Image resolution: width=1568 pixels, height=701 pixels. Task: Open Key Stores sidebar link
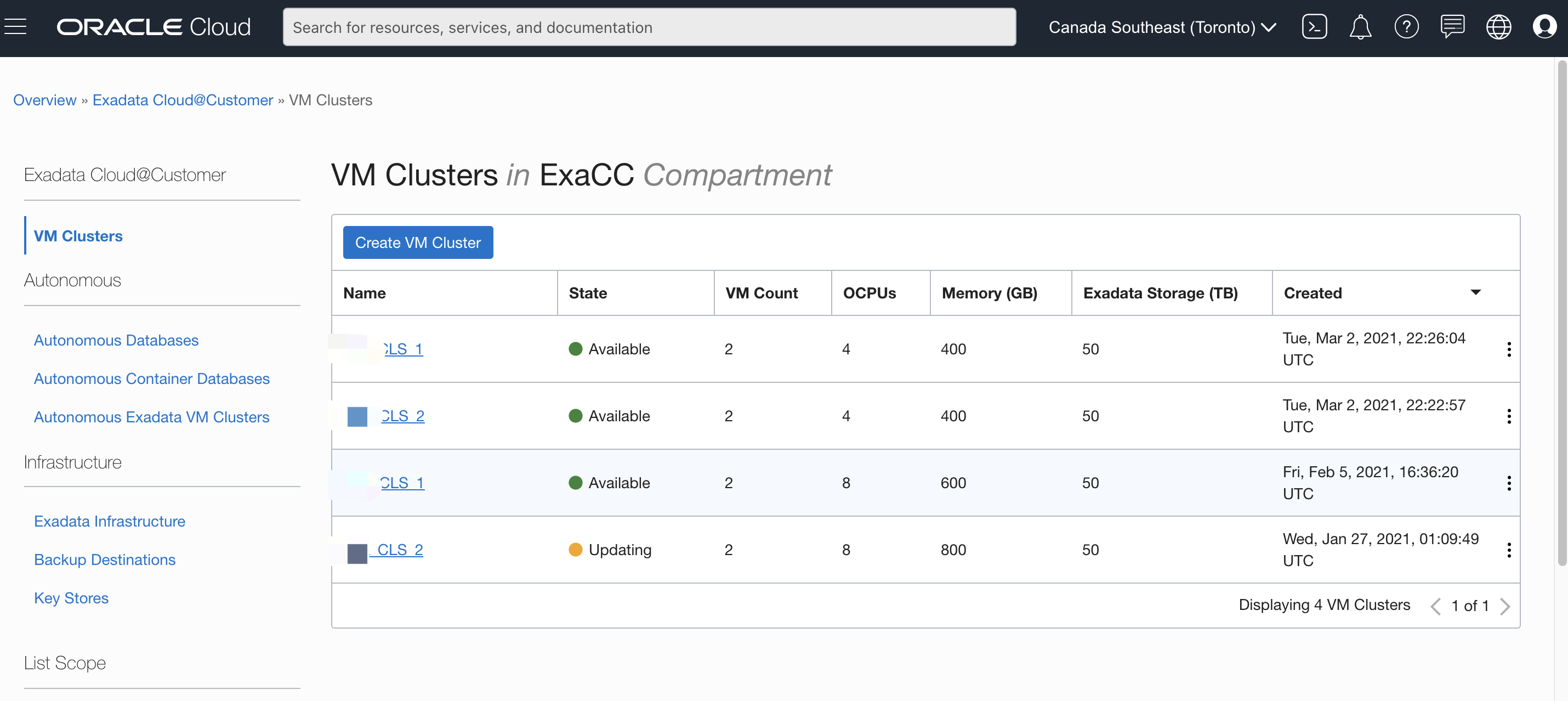[x=71, y=597]
